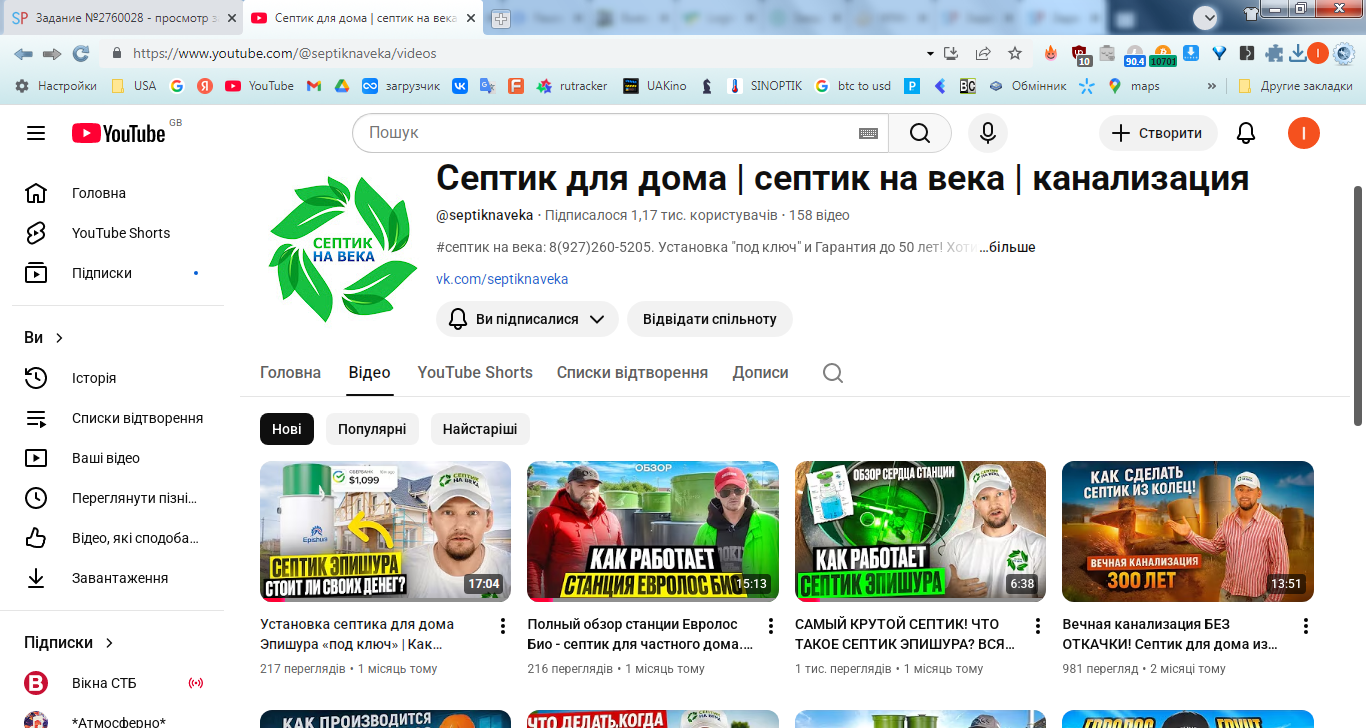1366x728 pixels.
Task: Open more actions for 'САМЫЙ КРУТОЙ СЕПТИК' video
Action: 1038,626
